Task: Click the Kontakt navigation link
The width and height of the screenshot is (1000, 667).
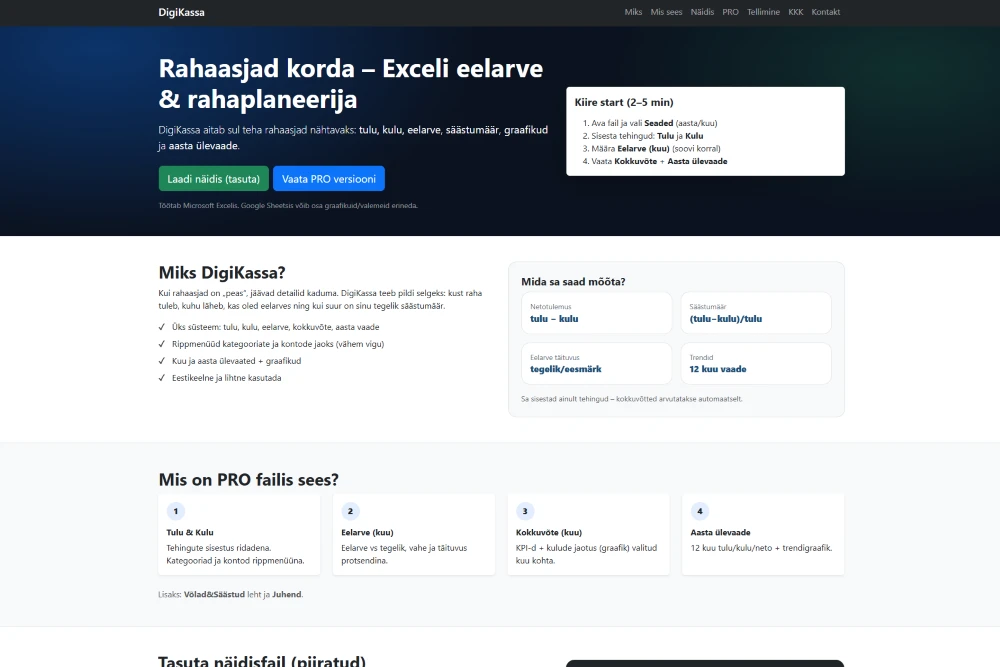Action: coord(826,12)
